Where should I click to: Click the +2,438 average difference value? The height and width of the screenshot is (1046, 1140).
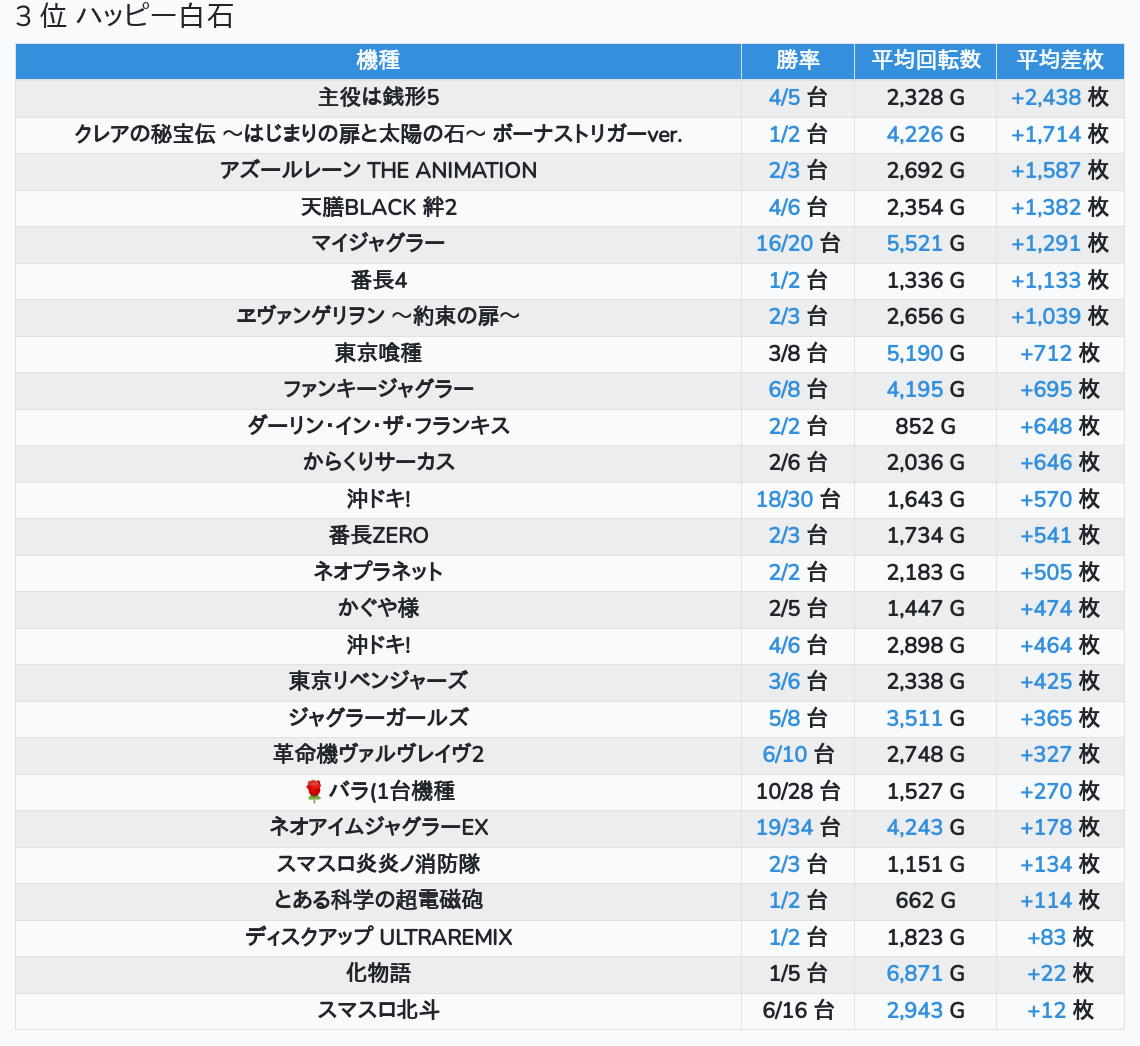(x=1046, y=98)
